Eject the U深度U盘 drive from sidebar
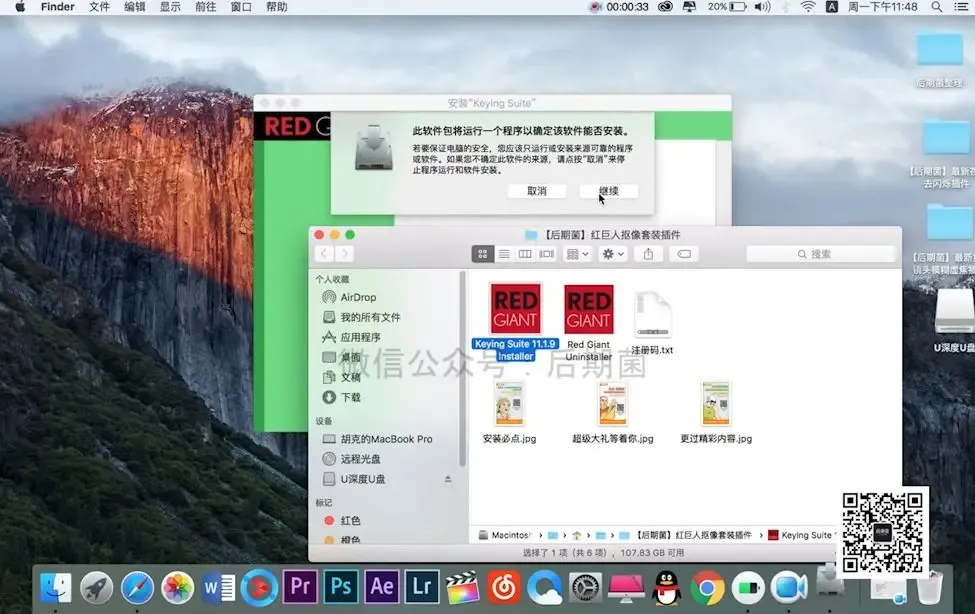The height and width of the screenshot is (614, 975). (448, 479)
